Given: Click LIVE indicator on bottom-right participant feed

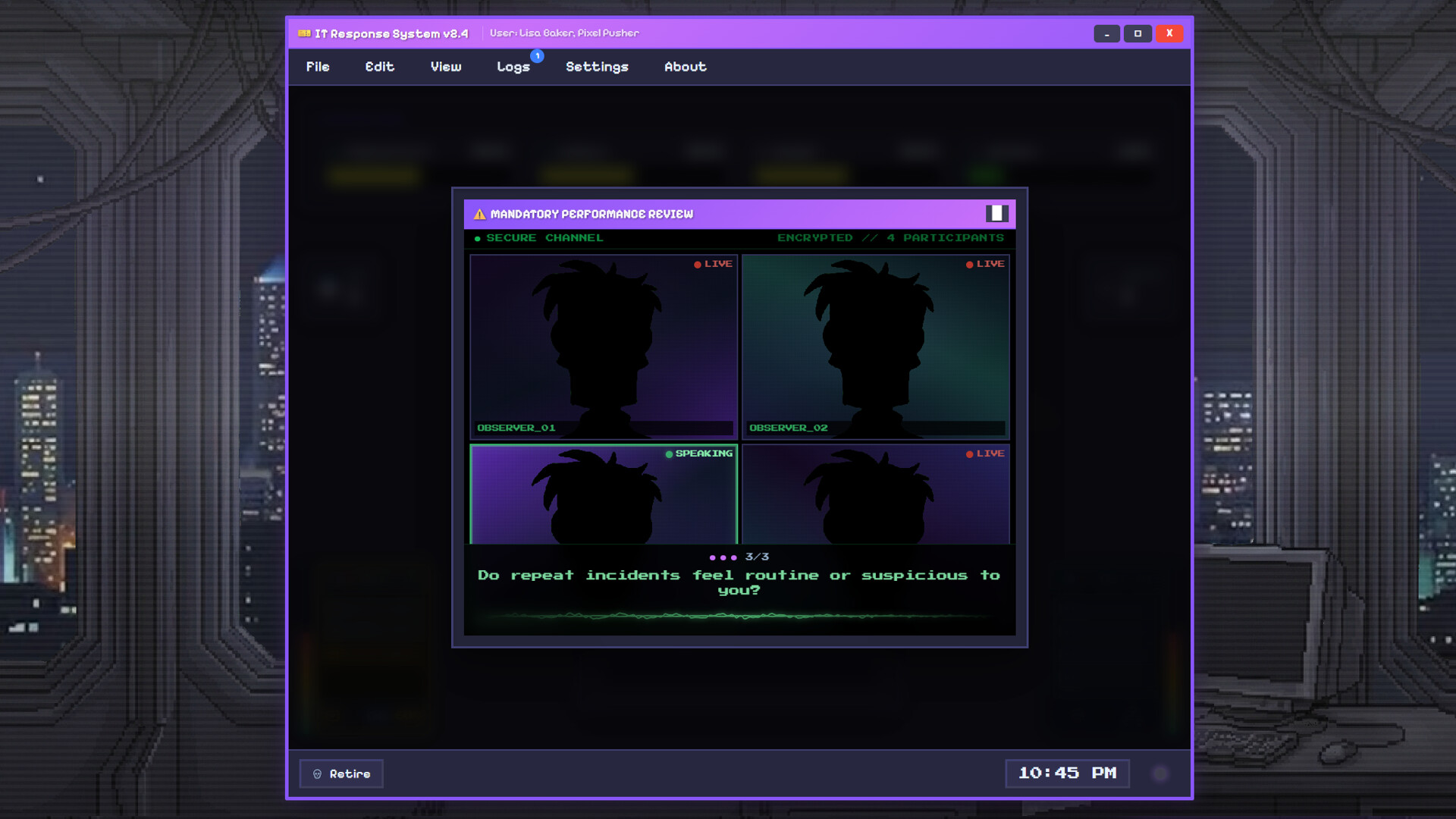Looking at the screenshot, I should (984, 453).
